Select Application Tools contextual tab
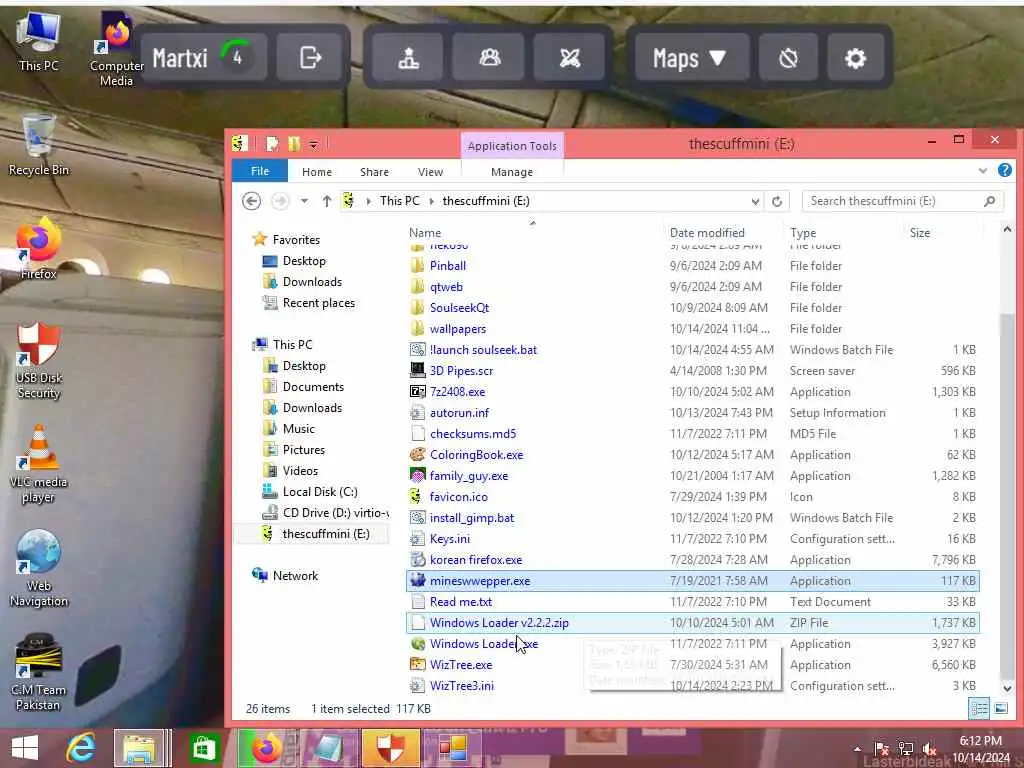Viewport: 1024px width, 768px height. 512,146
